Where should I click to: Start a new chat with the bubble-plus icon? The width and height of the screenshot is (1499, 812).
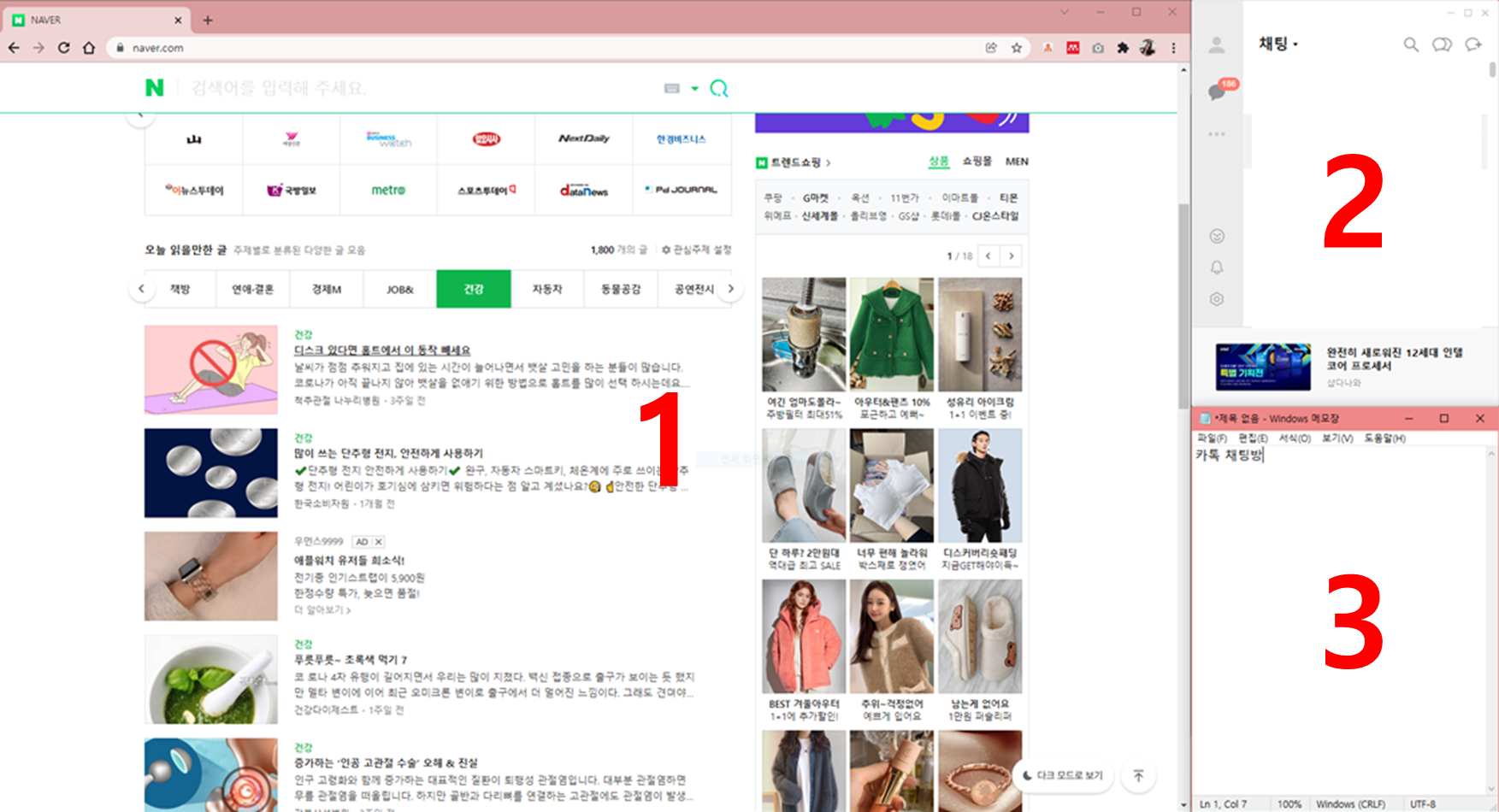pyautogui.click(x=1473, y=44)
